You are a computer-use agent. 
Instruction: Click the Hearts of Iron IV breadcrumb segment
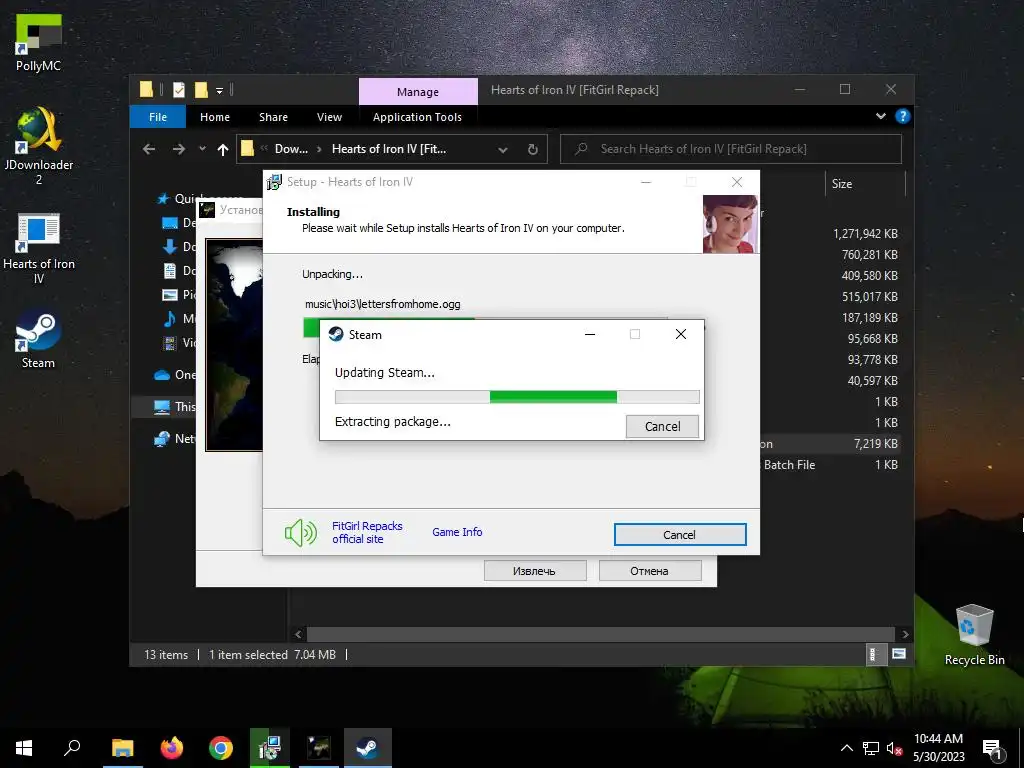tap(389, 149)
